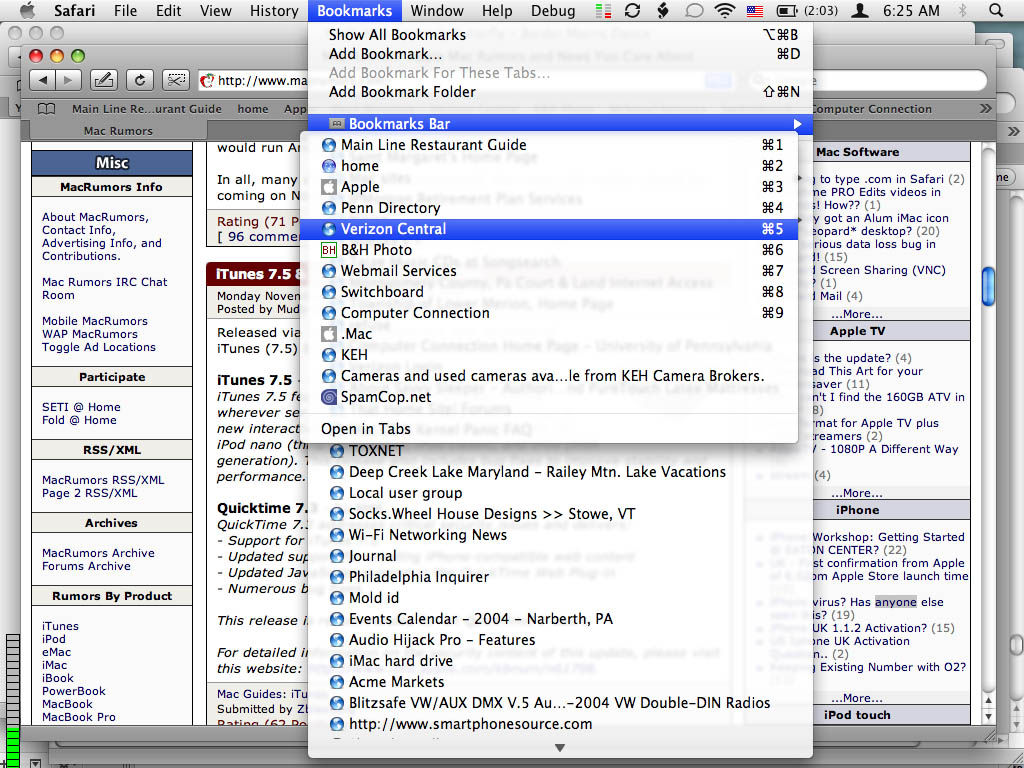Click the reload page toolbar icon
Image resolution: width=1024 pixels, height=768 pixels.
click(139, 80)
